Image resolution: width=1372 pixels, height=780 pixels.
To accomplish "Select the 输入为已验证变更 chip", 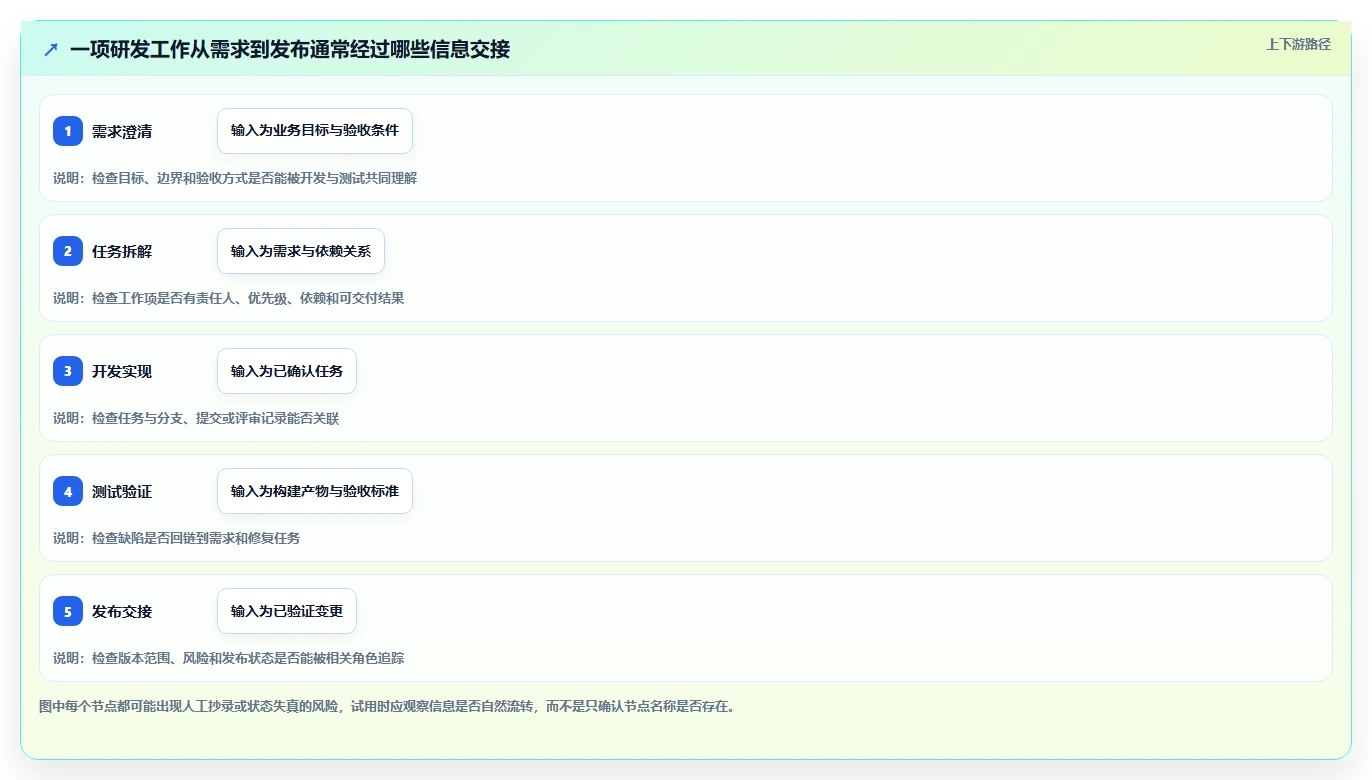I will [x=287, y=611].
